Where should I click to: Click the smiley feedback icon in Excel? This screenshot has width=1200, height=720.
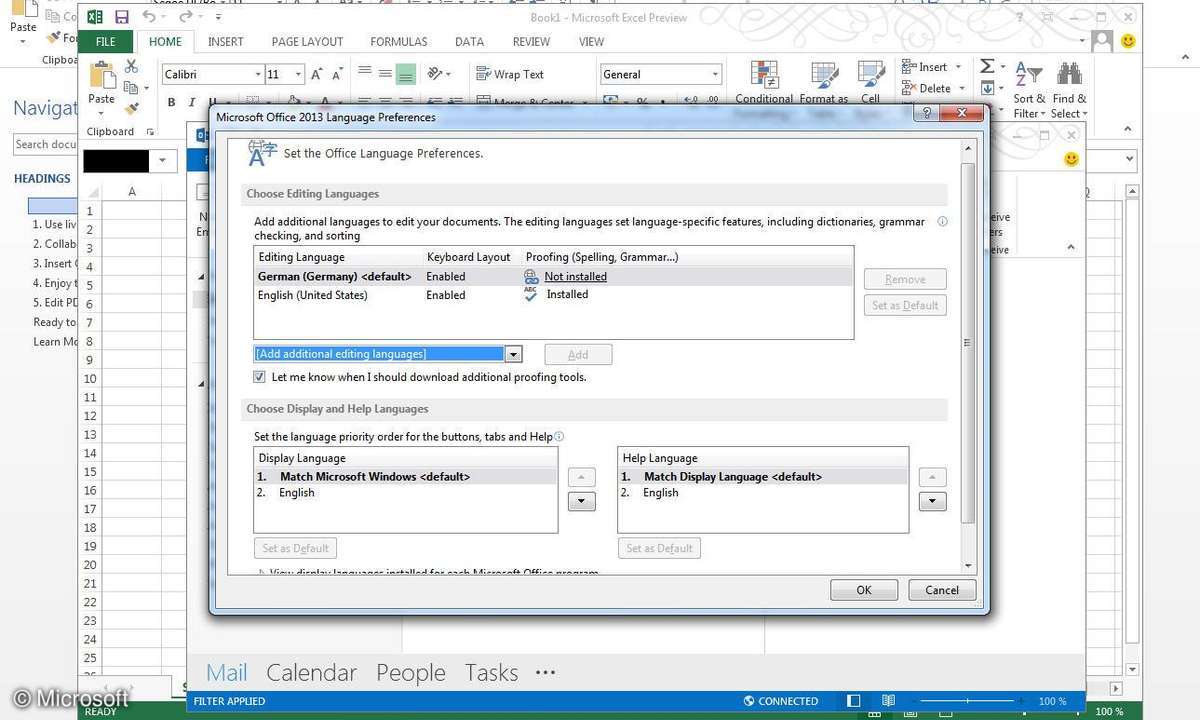click(1128, 41)
